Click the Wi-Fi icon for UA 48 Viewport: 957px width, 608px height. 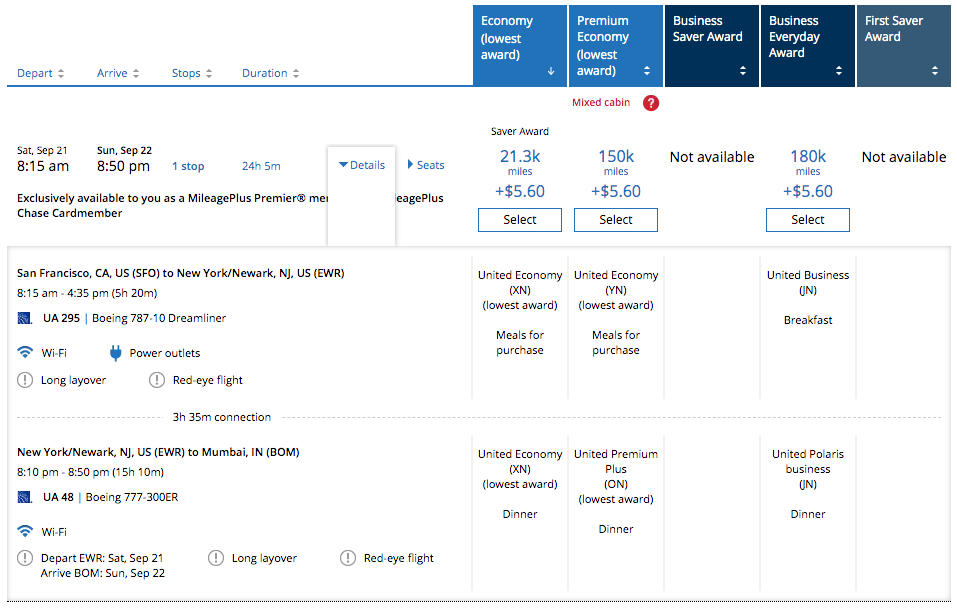coord(25,532)
